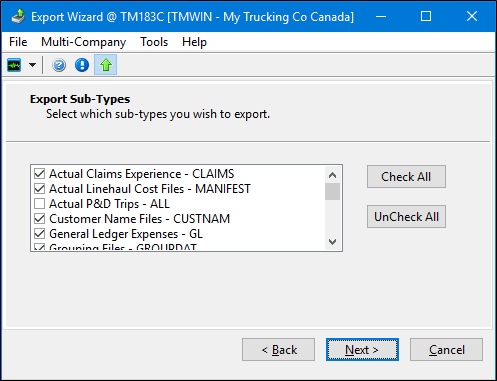Screen dimensions: 497x381
Task: Click the UnCheck All button
Action: (x=406, y=217)
